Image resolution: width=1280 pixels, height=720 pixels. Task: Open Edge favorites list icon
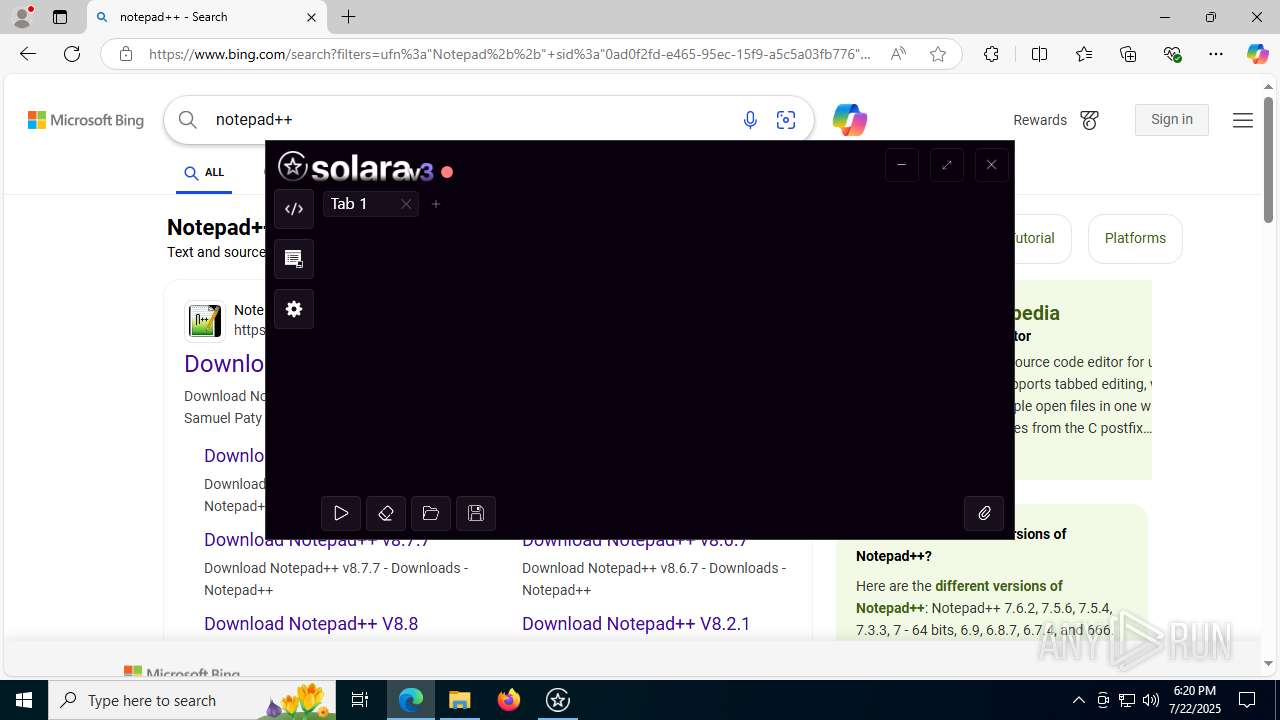tap(1084, 54)
